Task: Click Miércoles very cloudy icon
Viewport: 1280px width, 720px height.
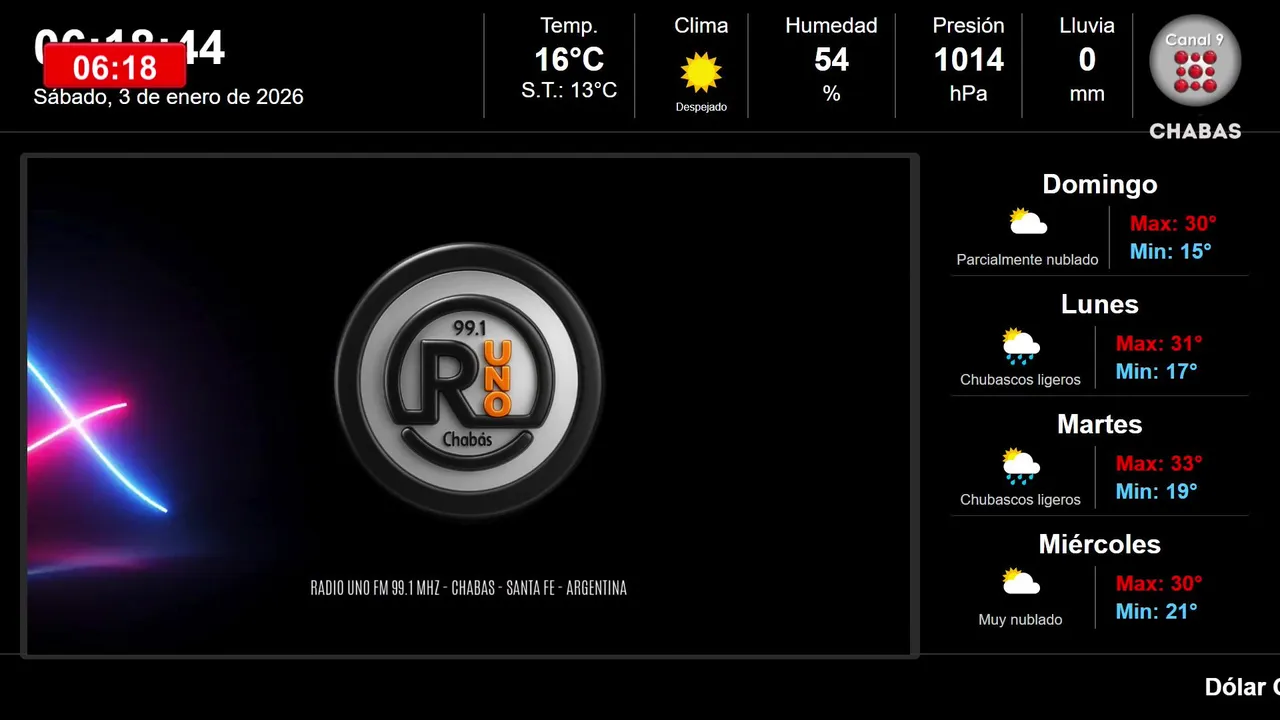Action: pos(1021,582)
